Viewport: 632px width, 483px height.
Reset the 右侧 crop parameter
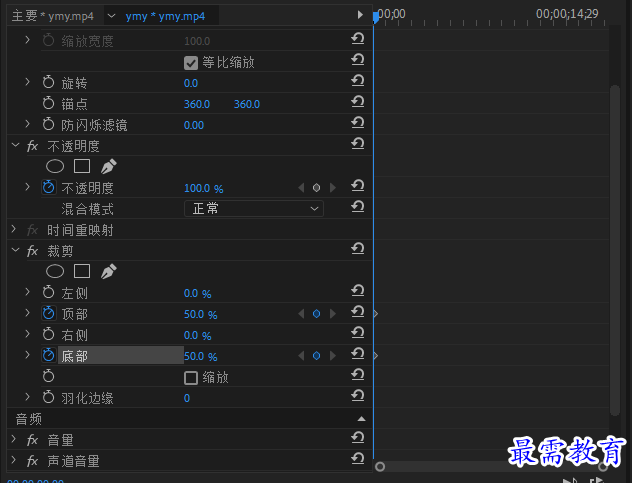click(x=358, y=333)
